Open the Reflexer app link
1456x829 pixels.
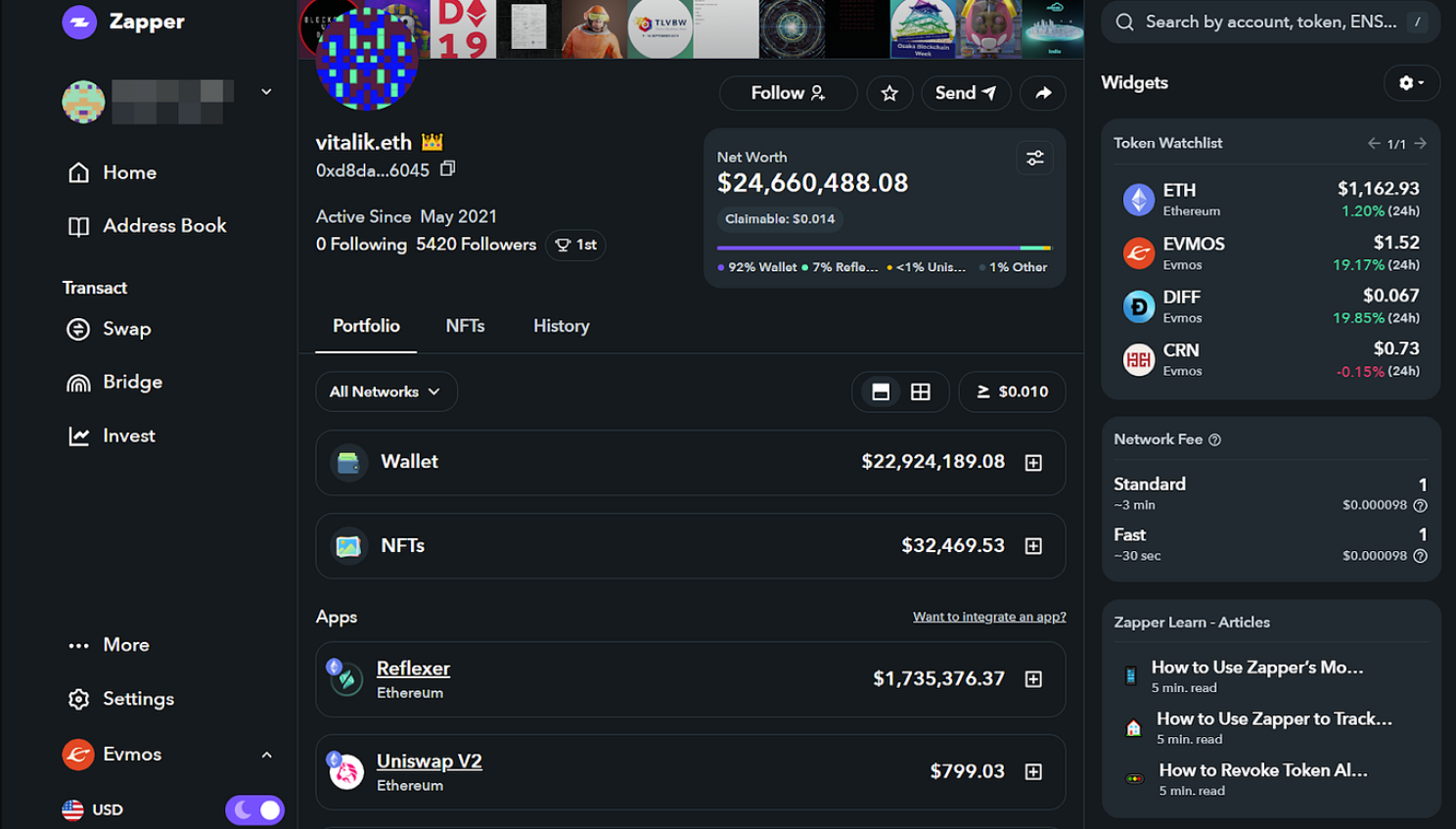coord(413,668)
